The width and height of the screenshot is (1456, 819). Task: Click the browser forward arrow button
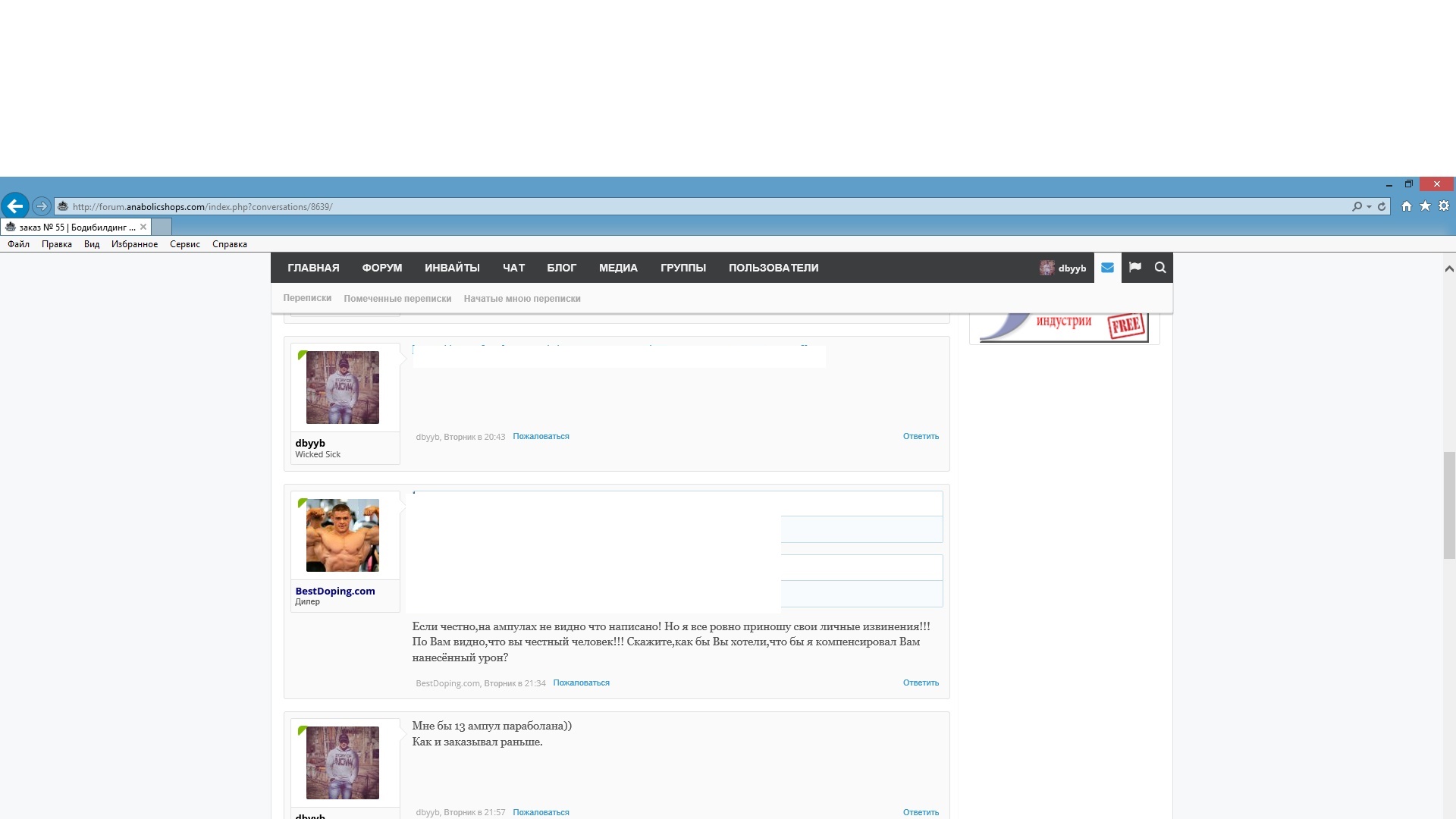[42, 206]
